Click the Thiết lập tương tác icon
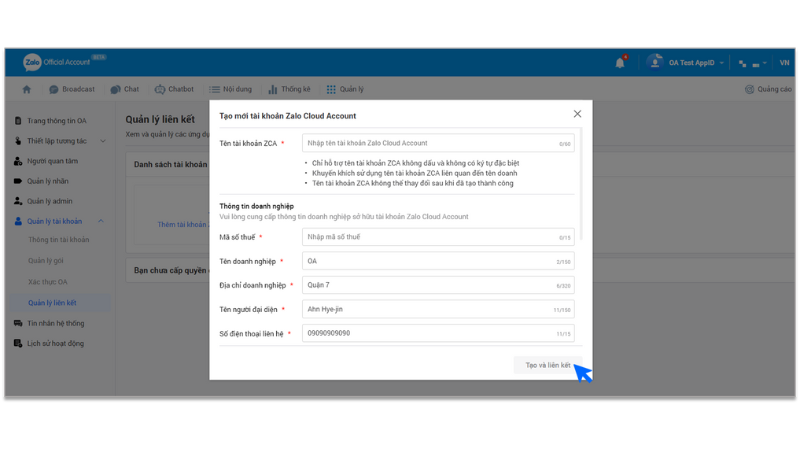 tap(18, 141)
